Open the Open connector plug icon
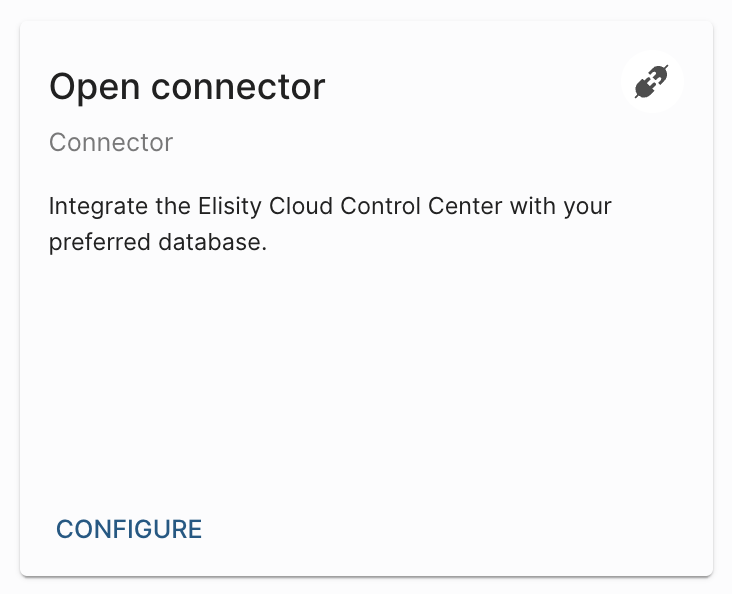The height and width of the screenshot is (594, 732). [652, 82]
